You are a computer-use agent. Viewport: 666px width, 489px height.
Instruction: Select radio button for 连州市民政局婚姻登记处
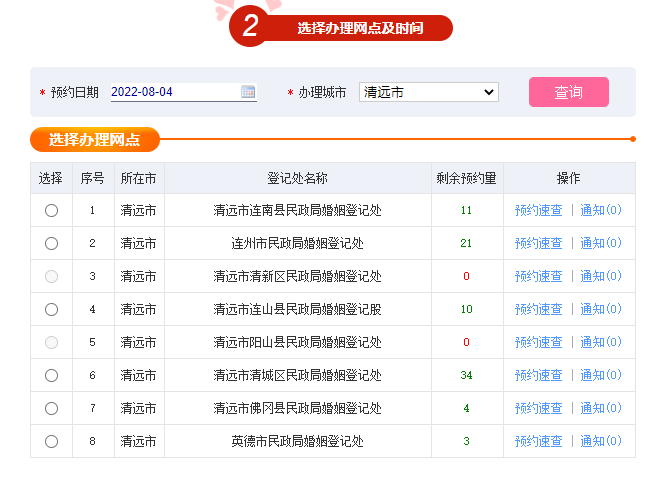[x=51, y=243]
